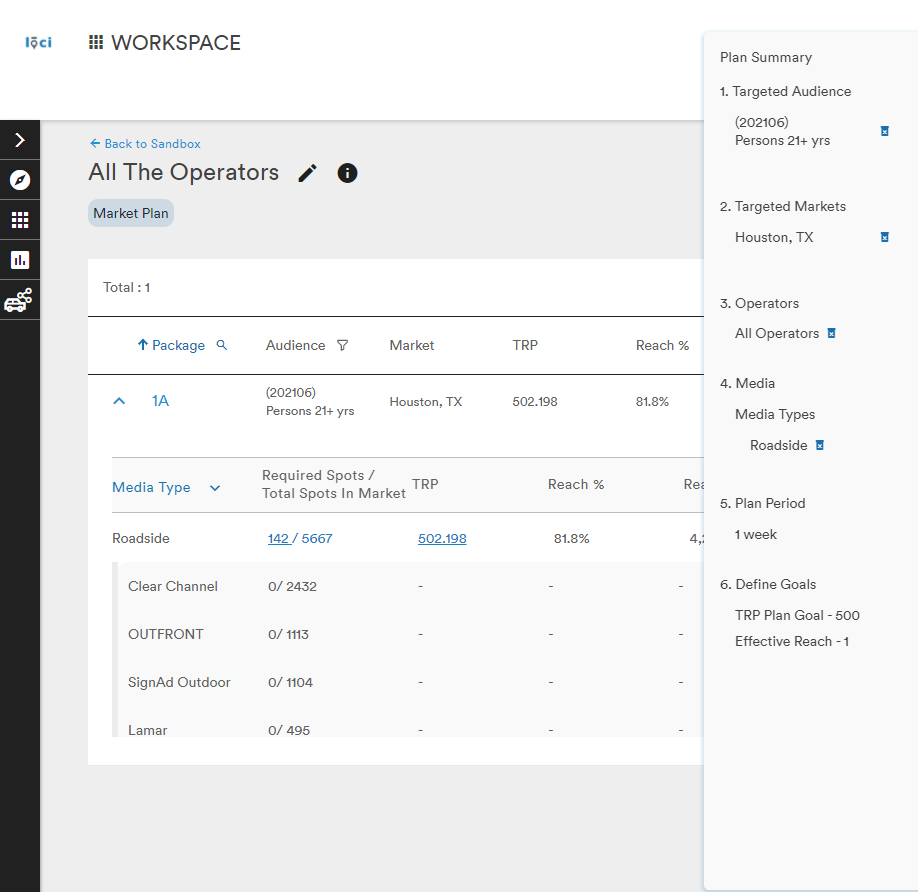Click the 'Roadside' media type row label
Image resolution: width=918 pixels, height=892 pixels.
pyautogui.click(x=141, y=538)
